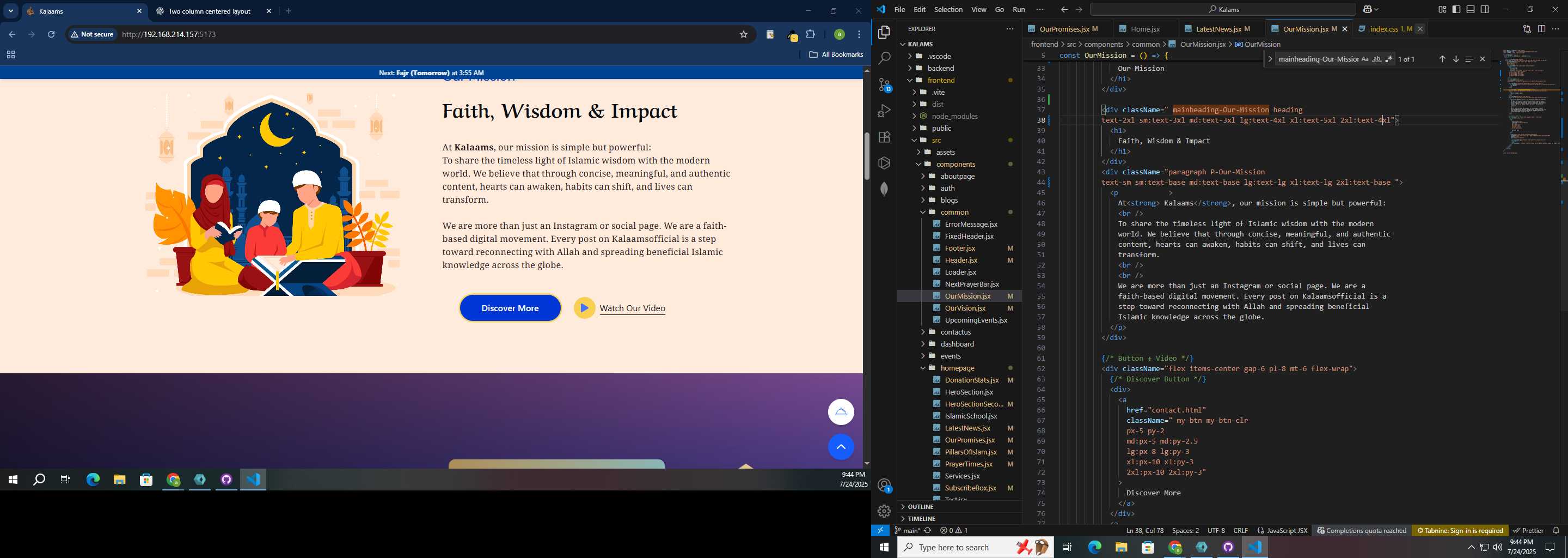Open the Accounts icon in activity bar
The height and width of the screenshot is (558, 1568).
(x=884, y=486)
